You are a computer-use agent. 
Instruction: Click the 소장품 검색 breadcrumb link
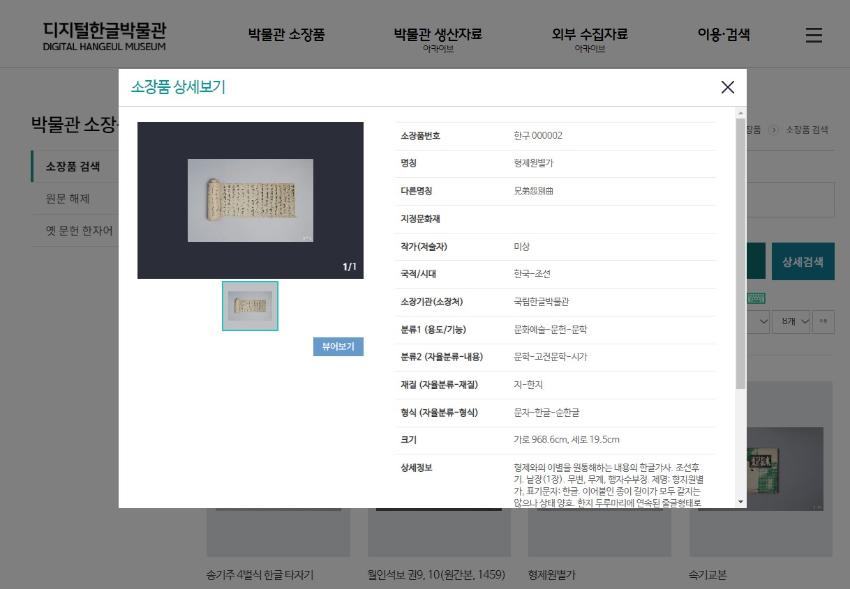[806, 130]
